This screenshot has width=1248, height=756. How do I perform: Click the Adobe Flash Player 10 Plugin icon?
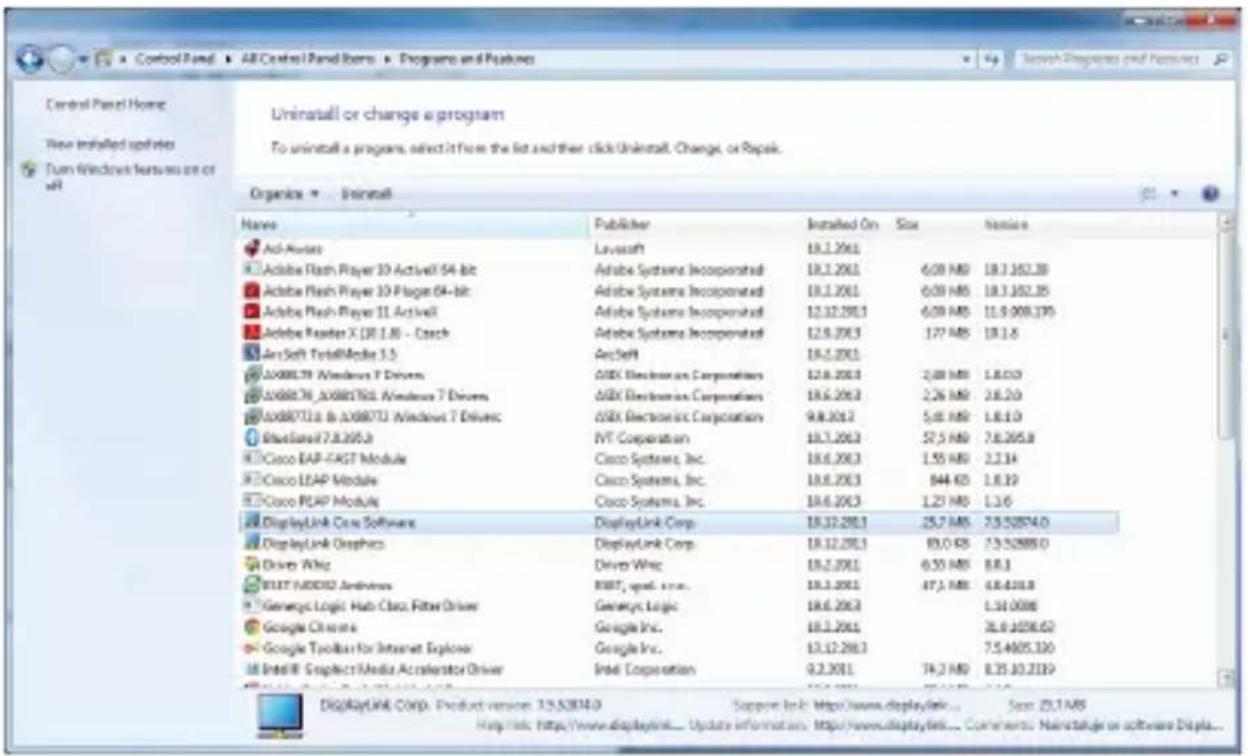(251, 291)
